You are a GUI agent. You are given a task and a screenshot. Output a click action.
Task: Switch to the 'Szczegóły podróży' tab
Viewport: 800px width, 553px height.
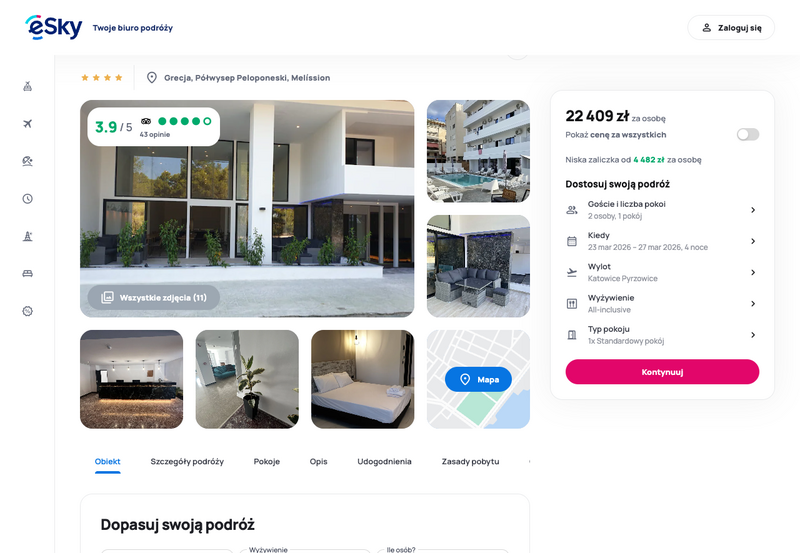[x=187, y=461]
